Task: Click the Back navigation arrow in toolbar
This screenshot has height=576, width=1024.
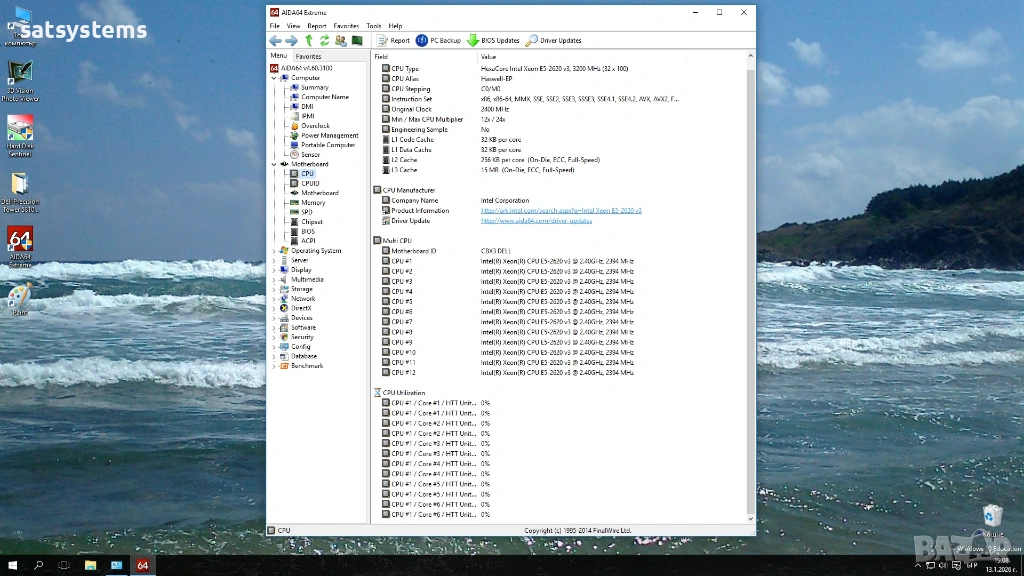Action: point(275,41)
